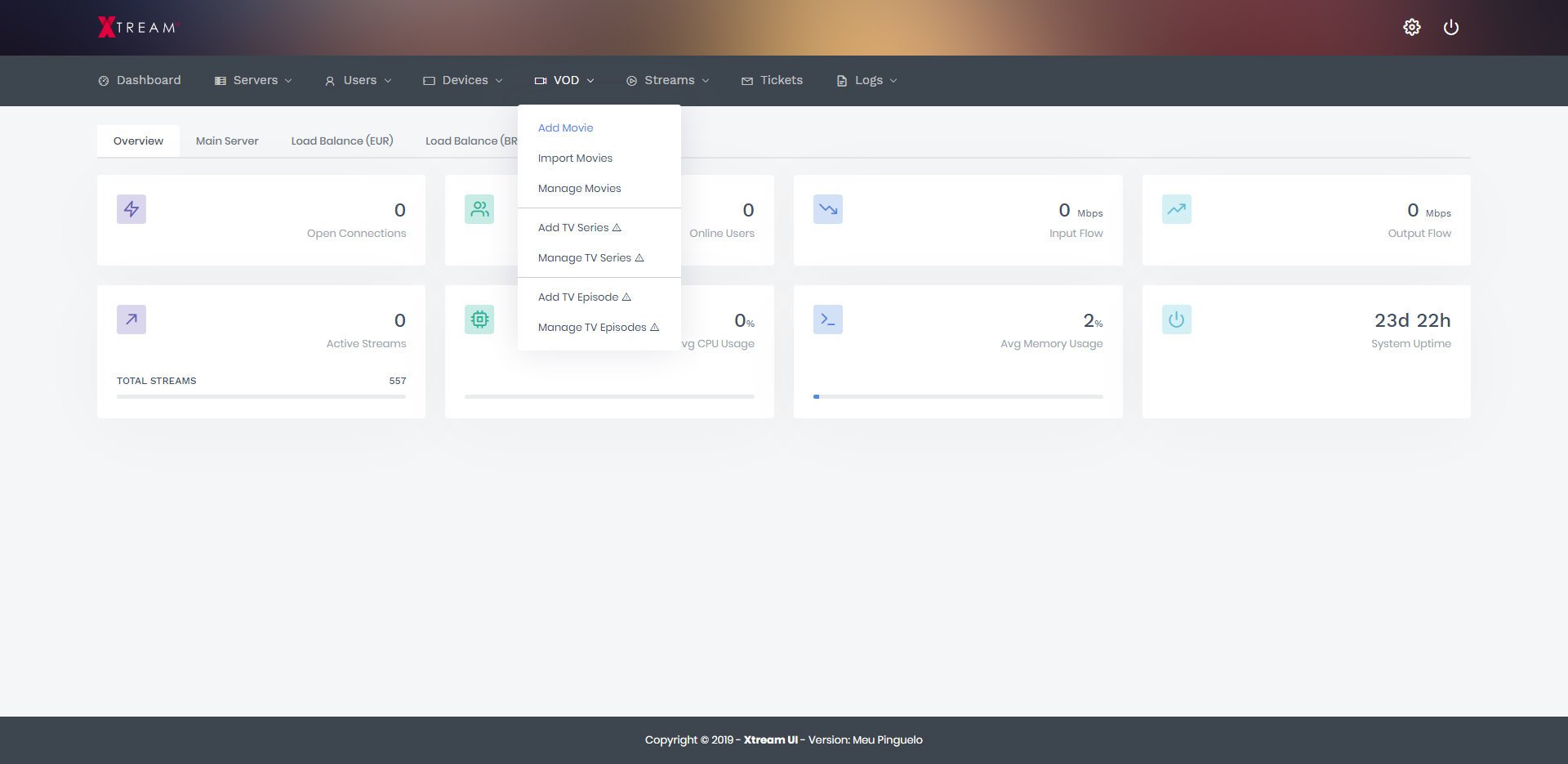
Task: Expand the Streams dropdown chevron
Action: click(706, 81)
